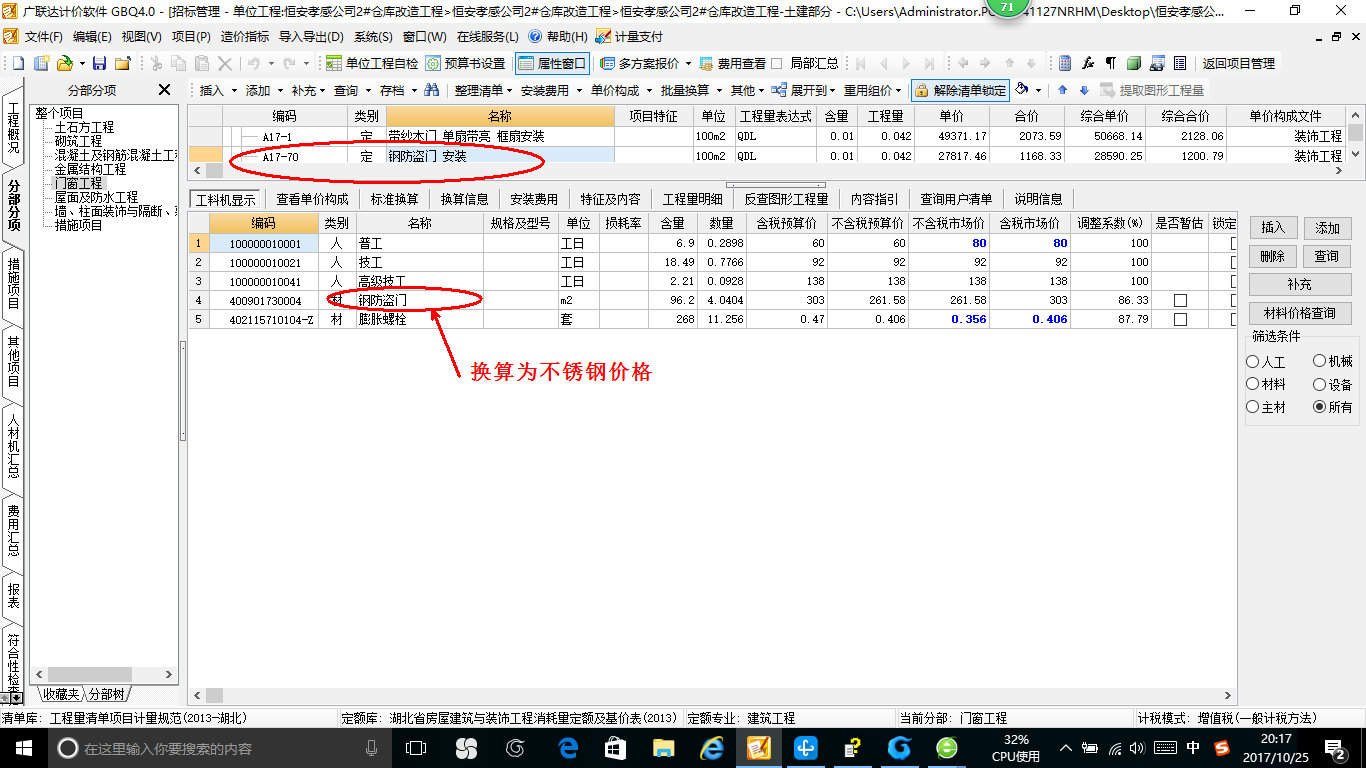The width and height of the screenshot is (1366, 768).
Task: Click the window-with-binoculars icon in toolbar
Action: (1157, 63)
